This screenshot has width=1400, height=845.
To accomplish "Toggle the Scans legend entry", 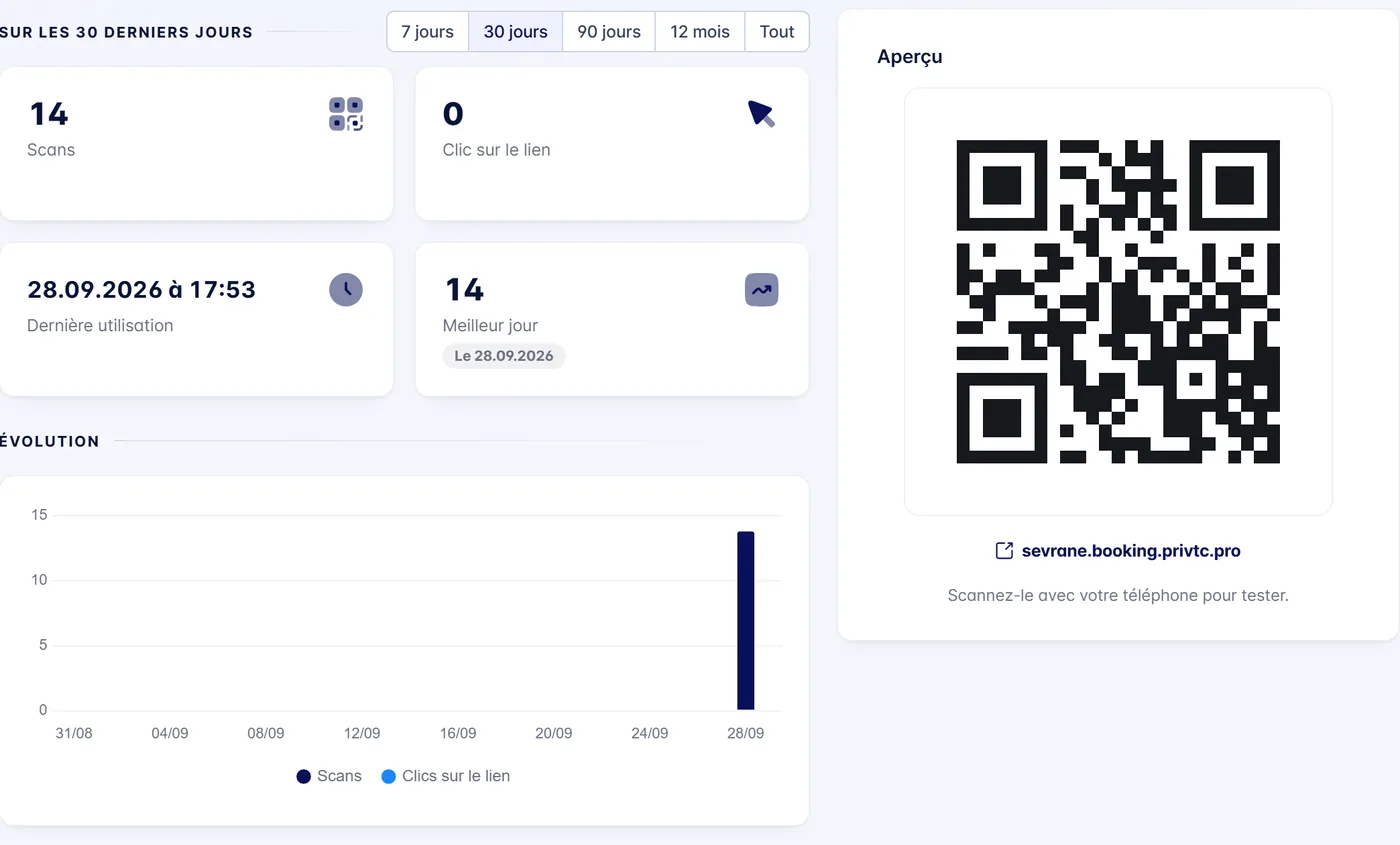I will click(x=329, y=776).
